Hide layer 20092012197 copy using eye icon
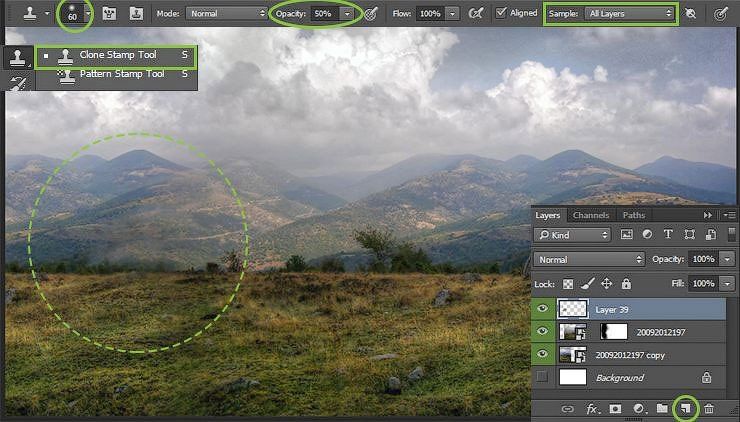 [x=543, y=354]
